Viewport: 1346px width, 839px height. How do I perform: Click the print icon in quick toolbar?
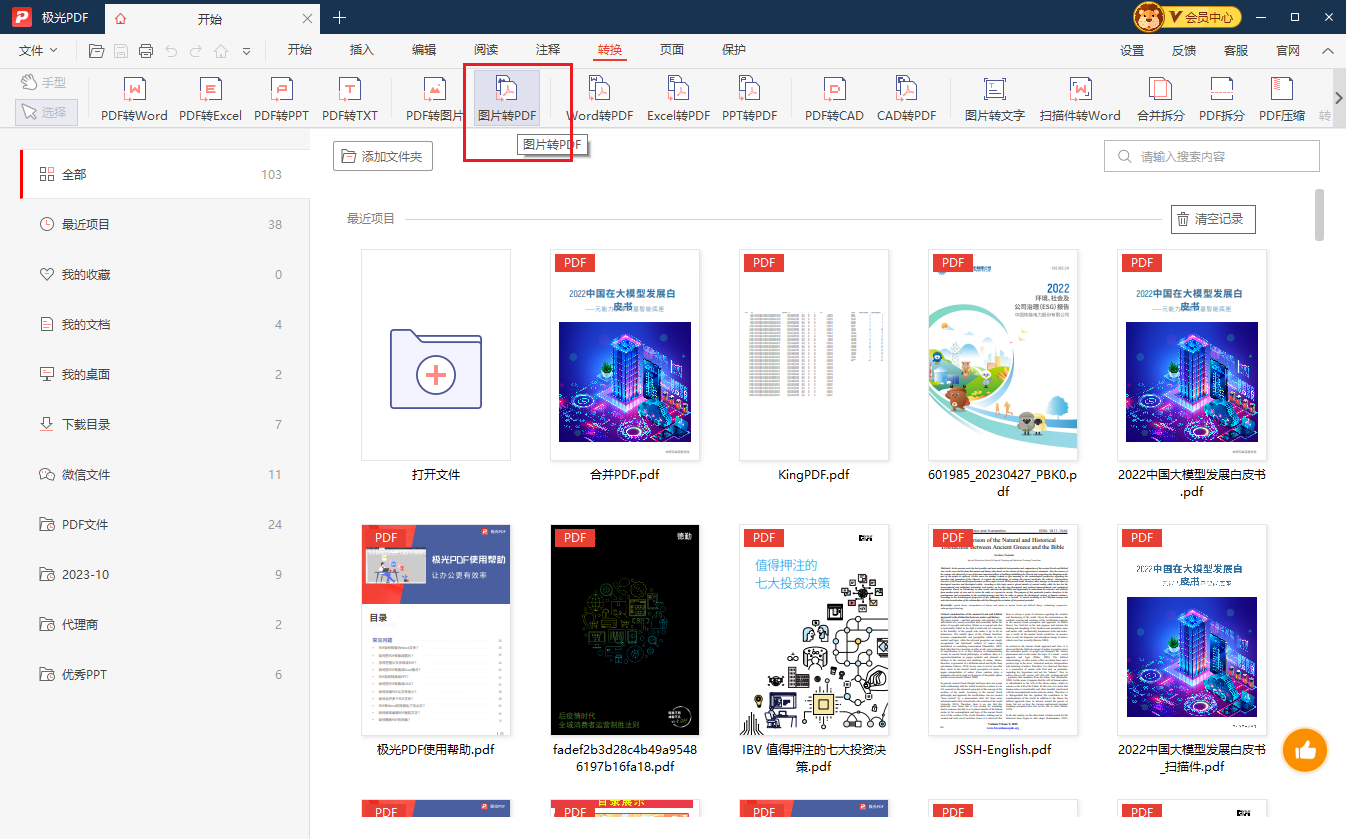(x=146, y=51)
